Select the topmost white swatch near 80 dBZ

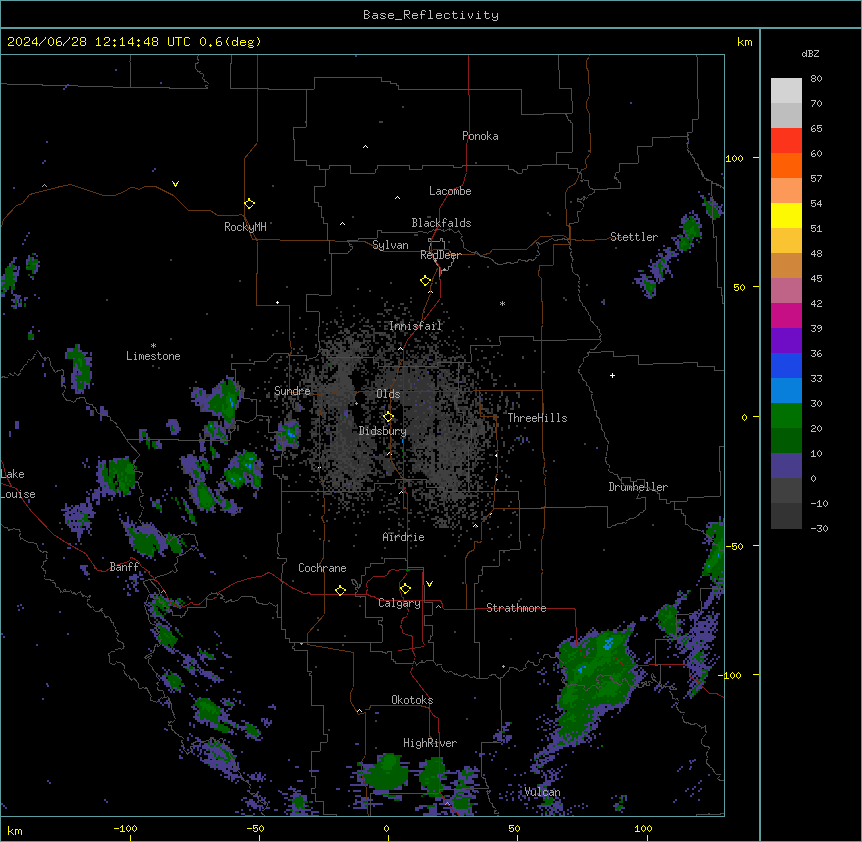[x=786, y=91]
